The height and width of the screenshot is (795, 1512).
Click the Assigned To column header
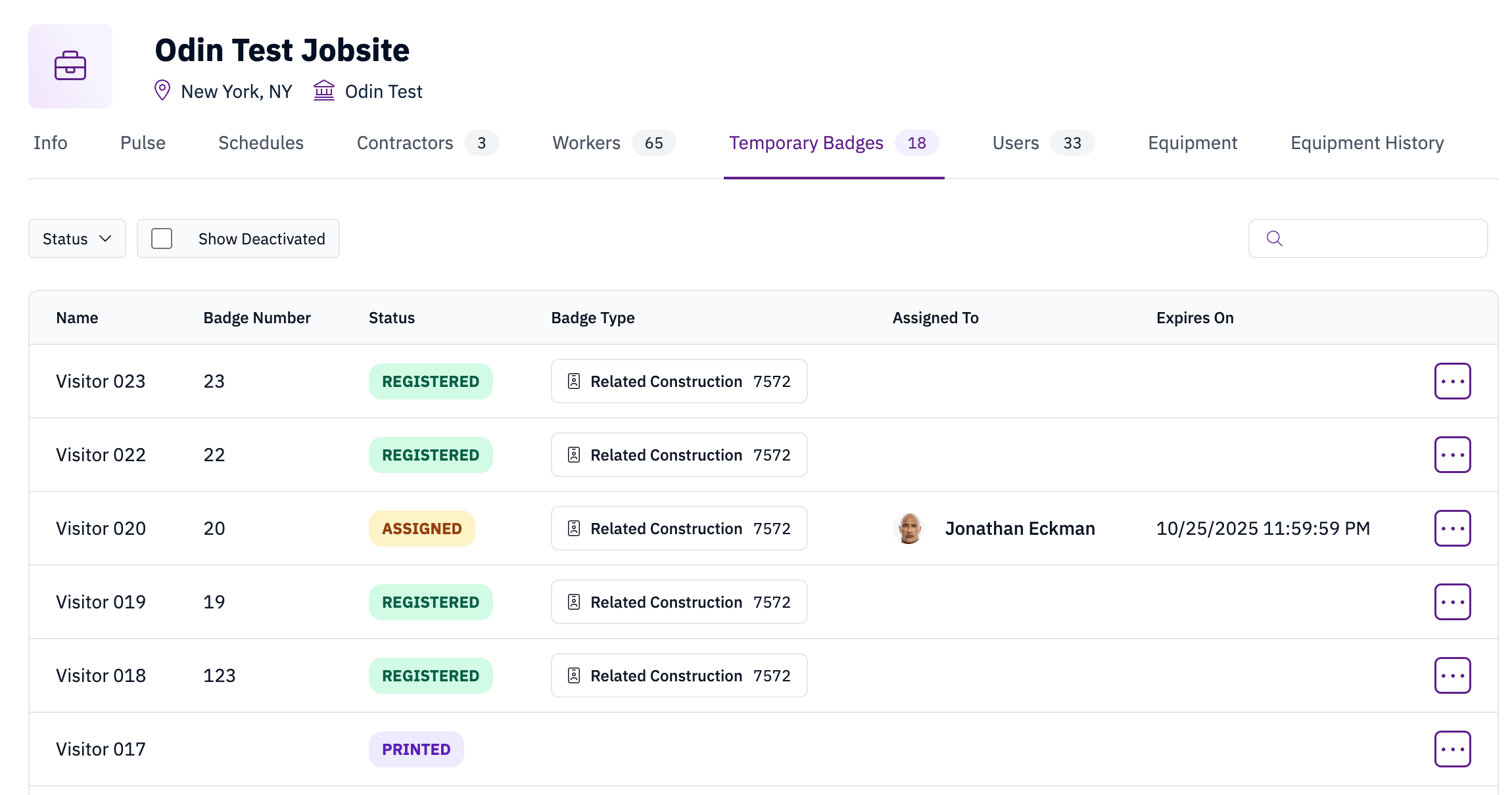935,318
